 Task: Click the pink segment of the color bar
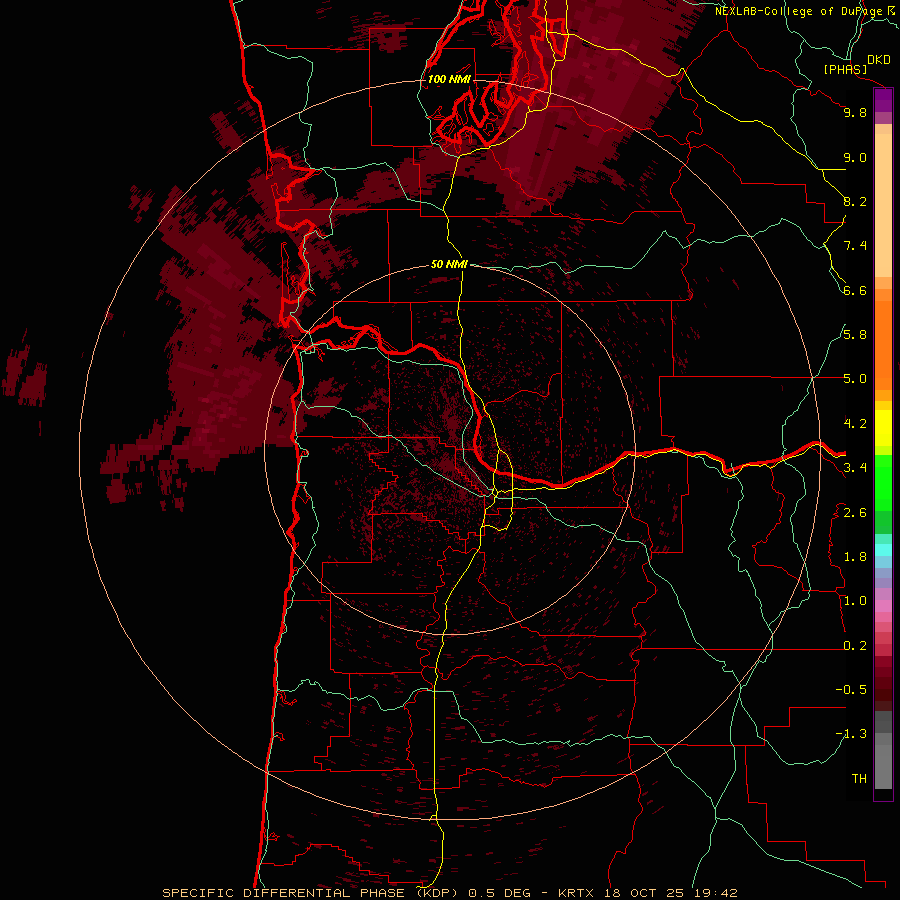[883, 606]
